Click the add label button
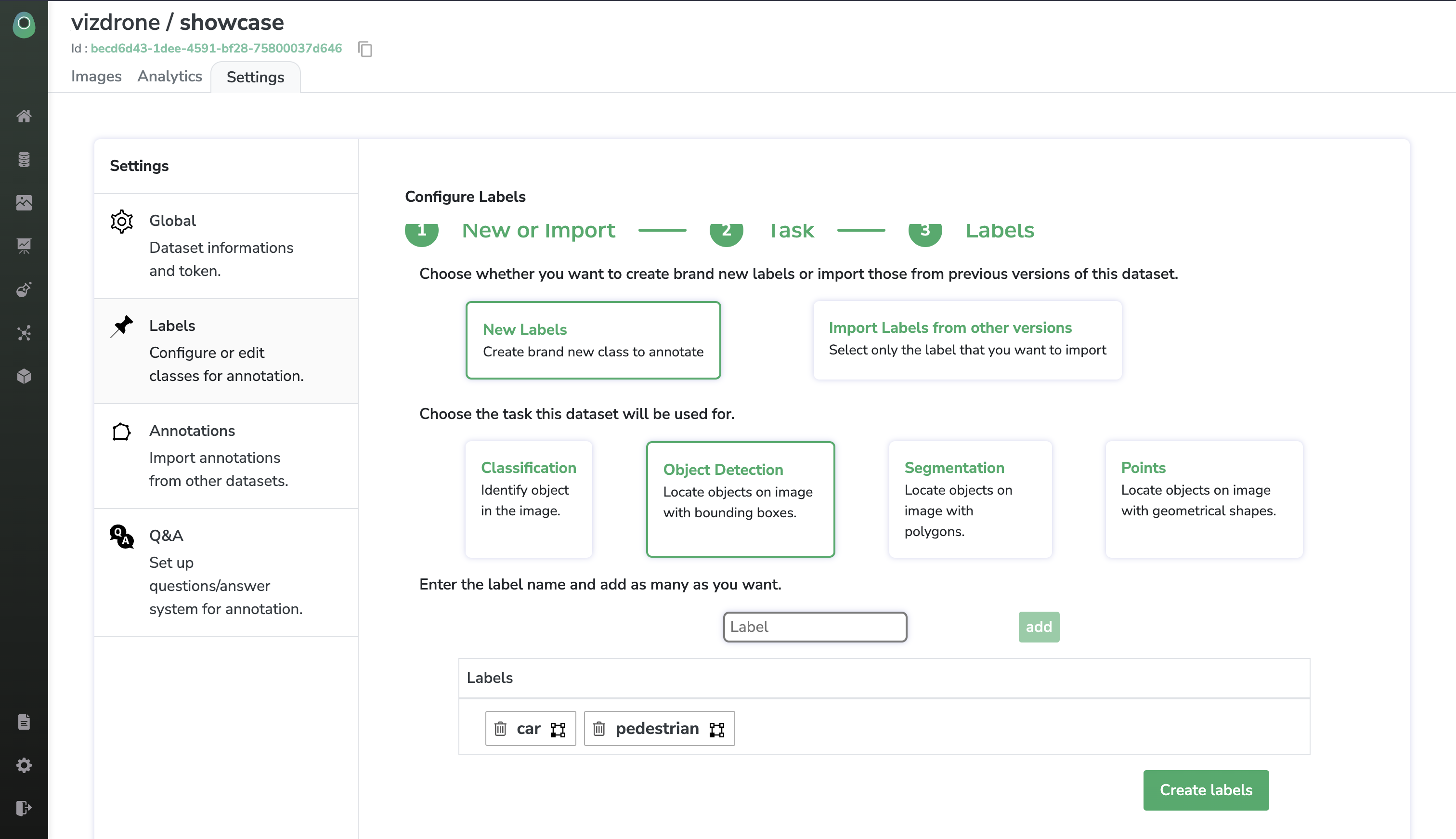The height and width of the screenshot is (839, 1456). tap(1039, 627)
